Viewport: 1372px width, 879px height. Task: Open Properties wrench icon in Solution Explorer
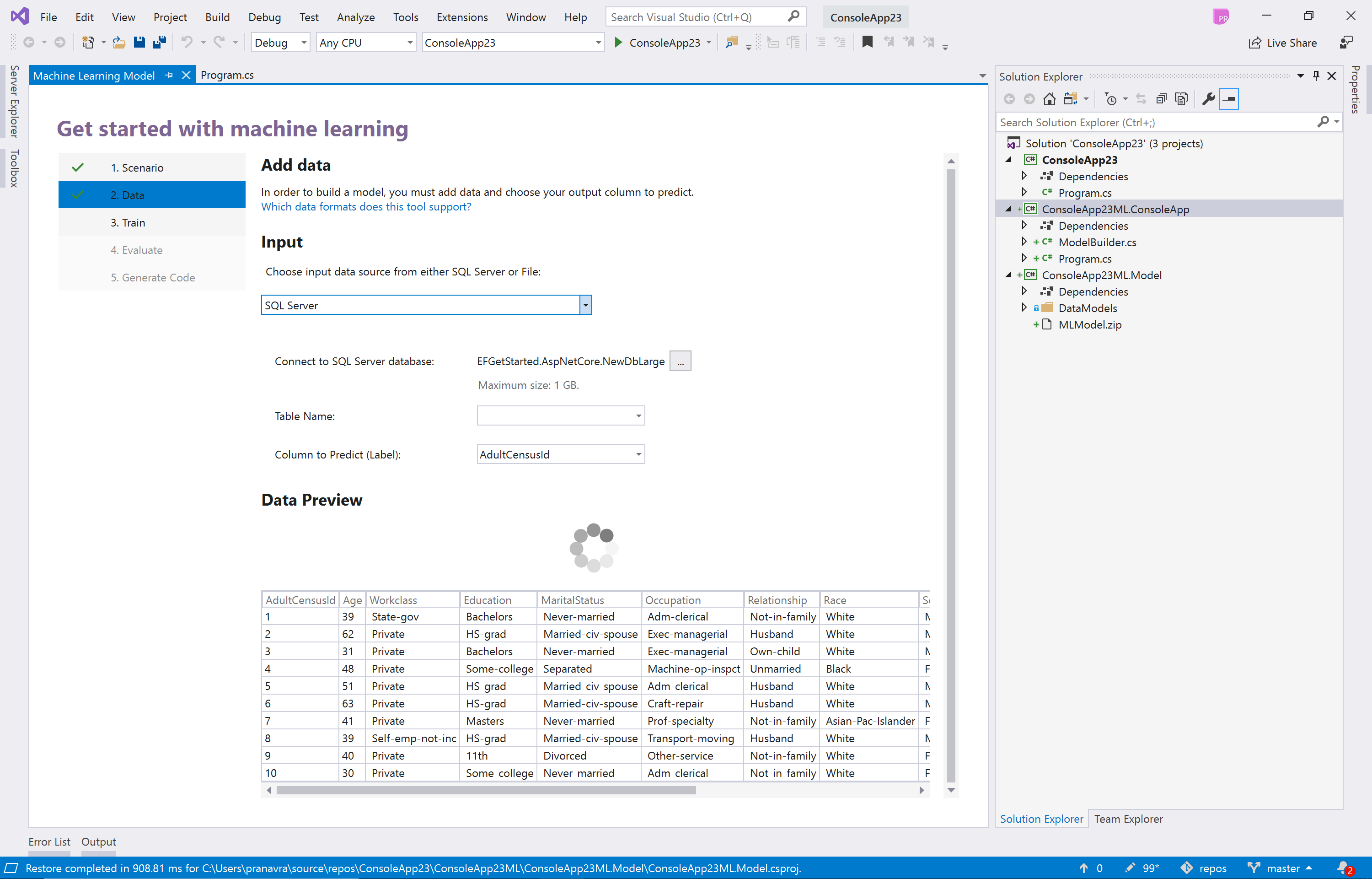point(1208,99)
